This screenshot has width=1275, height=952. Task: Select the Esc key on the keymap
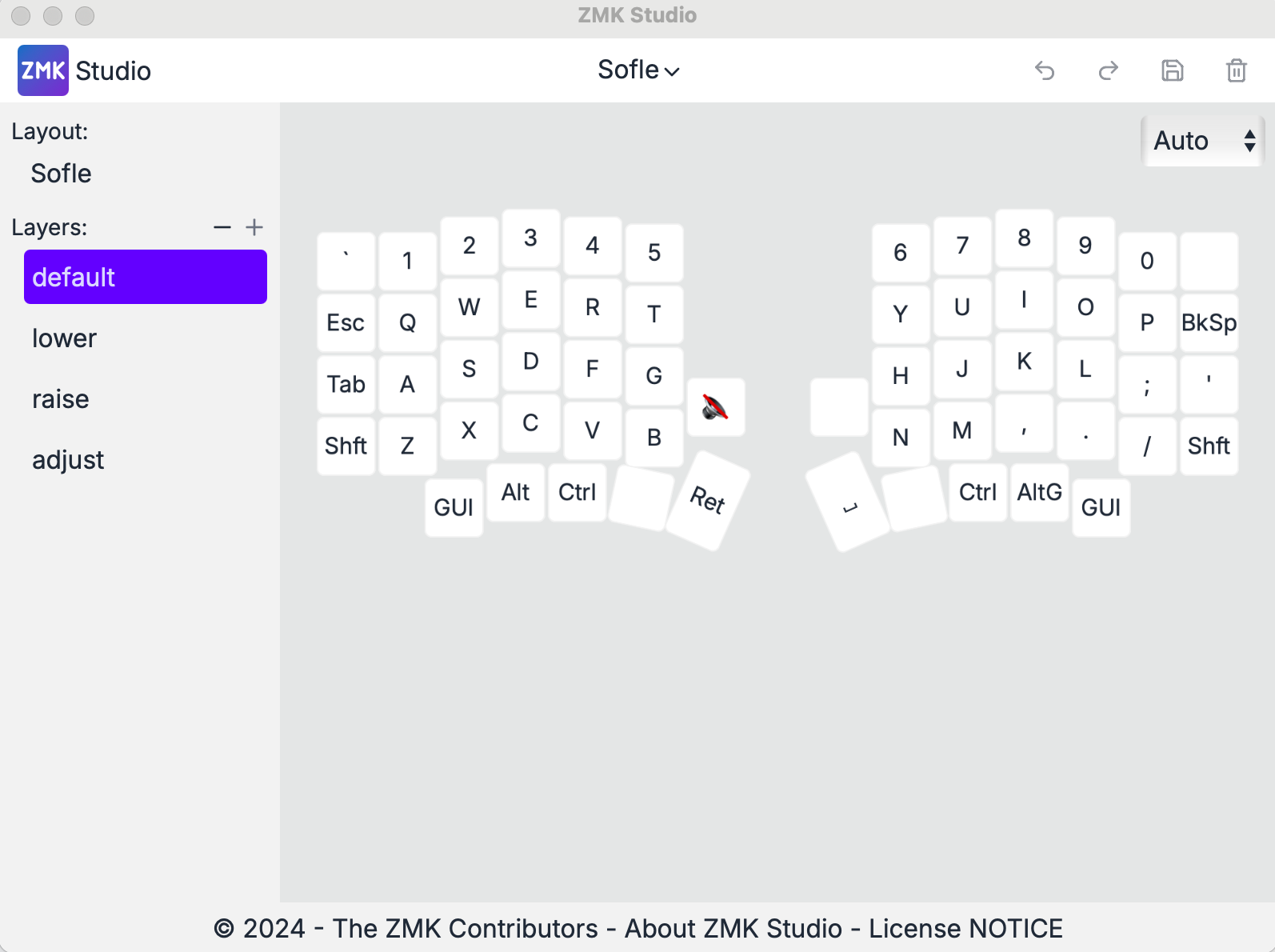(345, 322)
